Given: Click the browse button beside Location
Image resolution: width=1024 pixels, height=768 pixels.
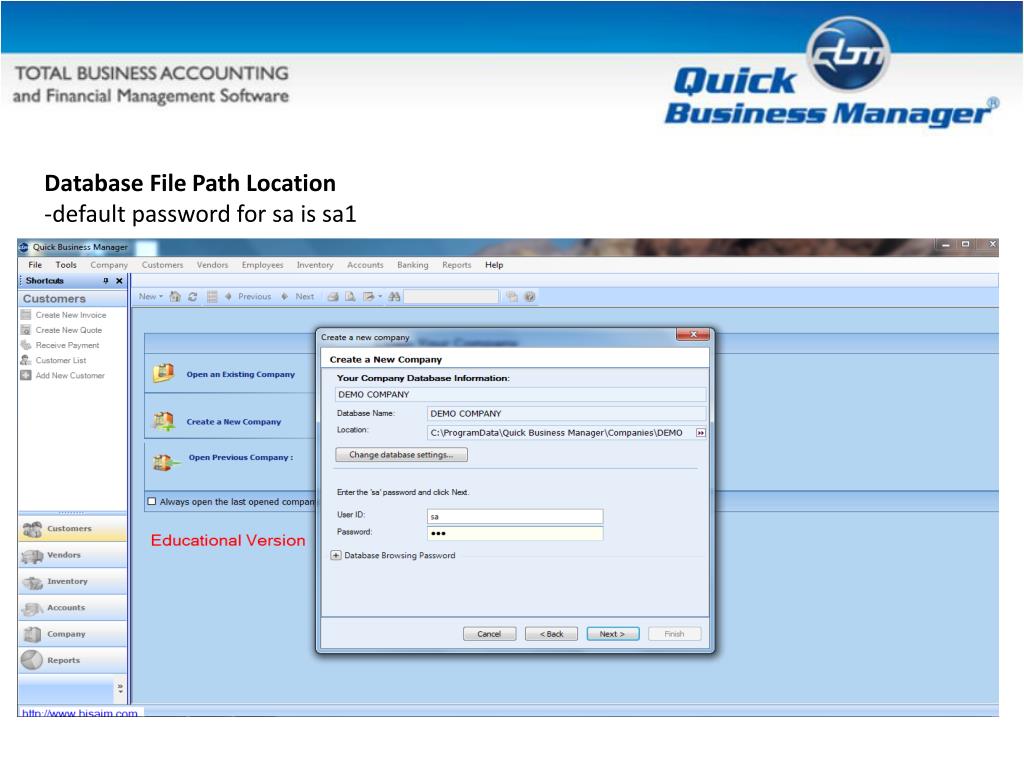Looking at the screenshot, I should tap(701, 433).
